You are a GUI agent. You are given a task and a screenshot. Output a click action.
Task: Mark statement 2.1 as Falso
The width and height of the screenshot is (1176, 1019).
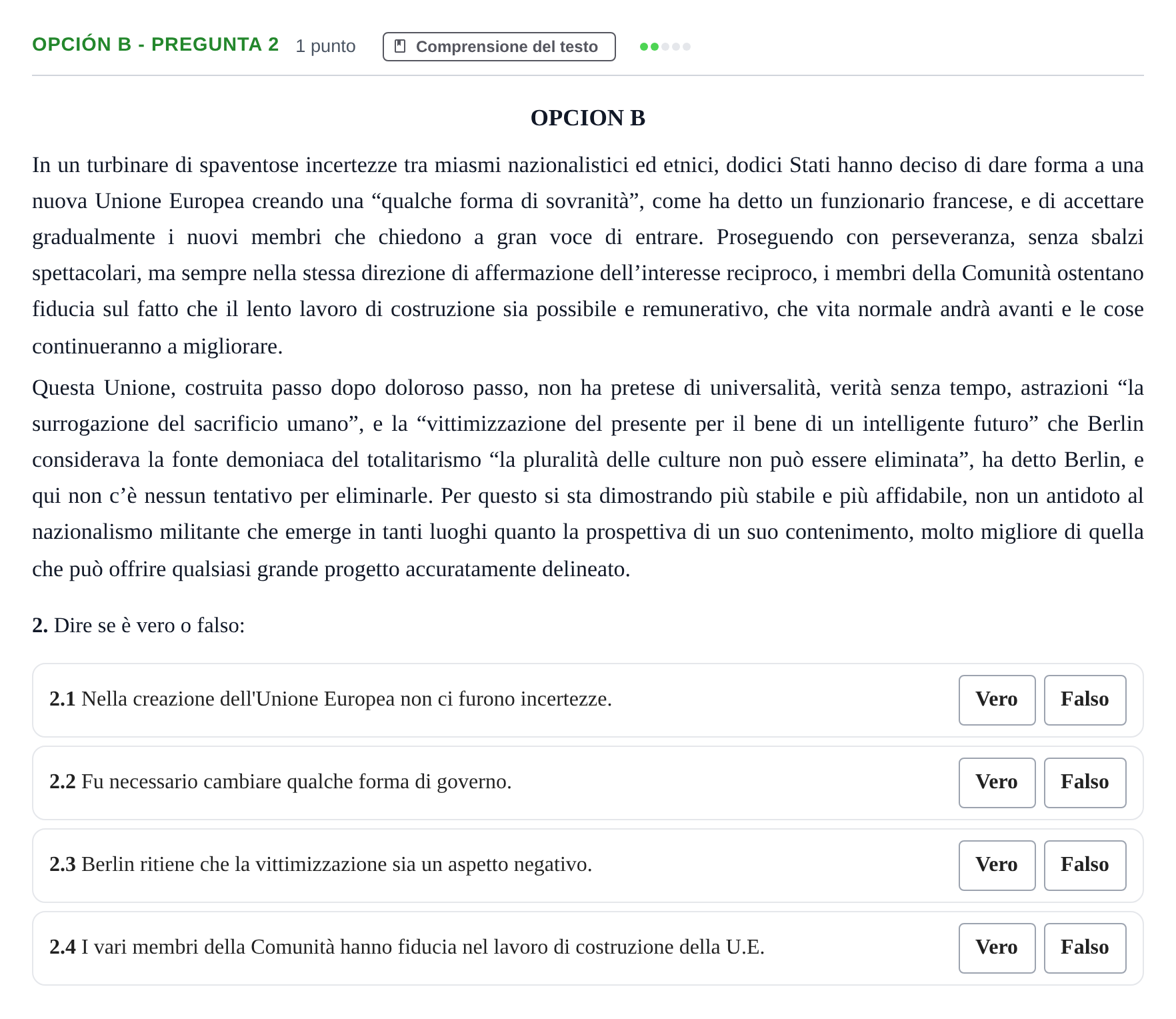(x=1085, y=700)
